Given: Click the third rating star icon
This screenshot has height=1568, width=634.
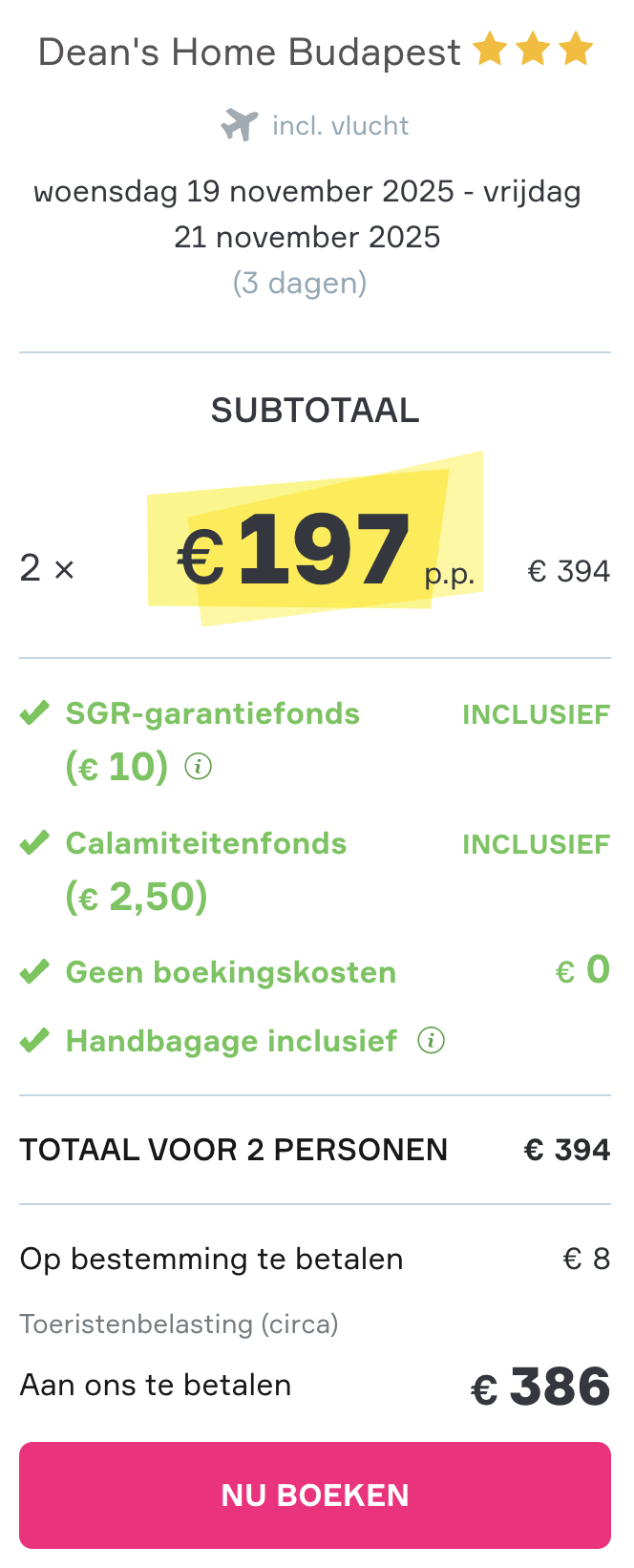Looking at the screenshot, I should pyautogui.click(x=575, y=50).
